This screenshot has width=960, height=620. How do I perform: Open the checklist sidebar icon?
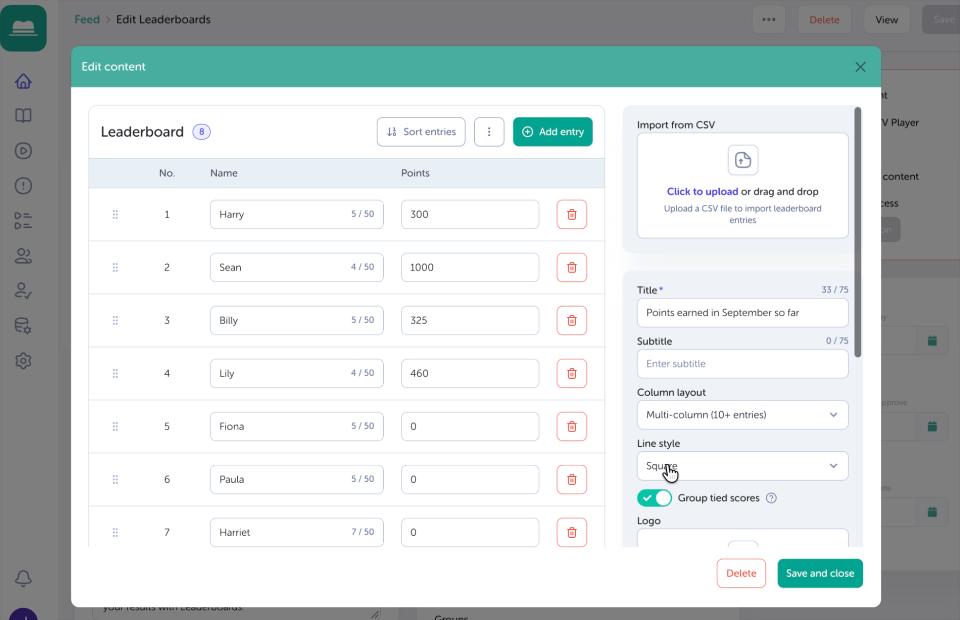(x=23, y=220)
